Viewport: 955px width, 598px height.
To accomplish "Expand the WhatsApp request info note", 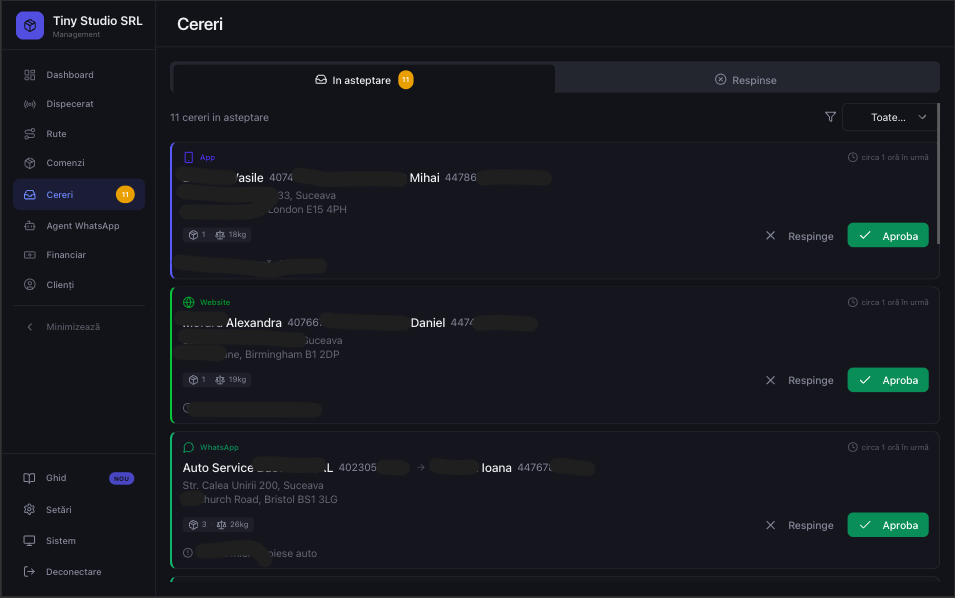I will click(x=187, y=552).
